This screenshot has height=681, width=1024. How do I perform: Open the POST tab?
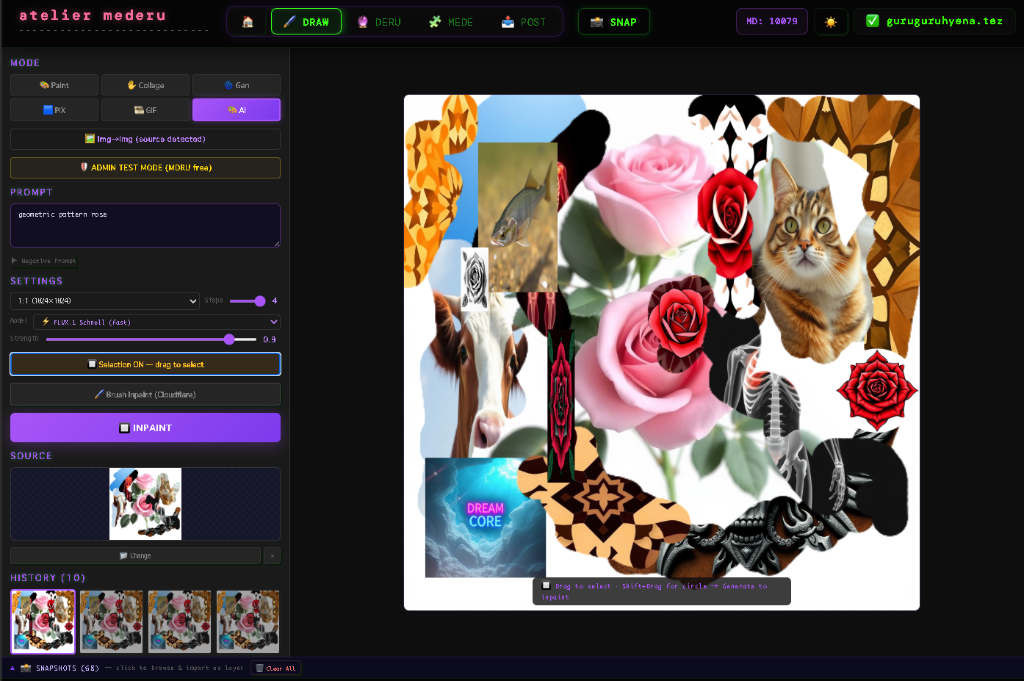(523, 22)
